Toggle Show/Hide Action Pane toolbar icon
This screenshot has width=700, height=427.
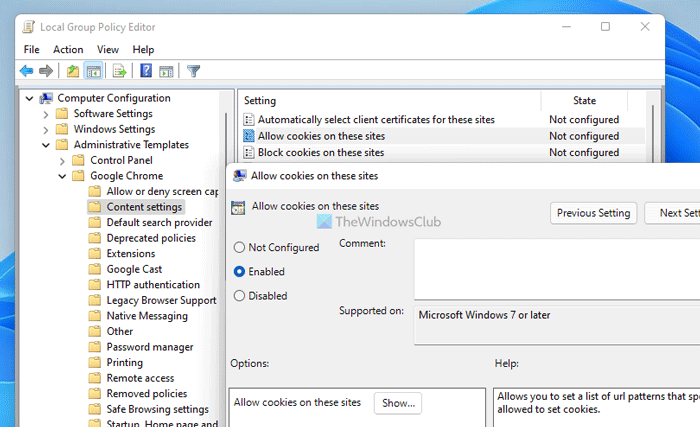click(x=166, y=71)
